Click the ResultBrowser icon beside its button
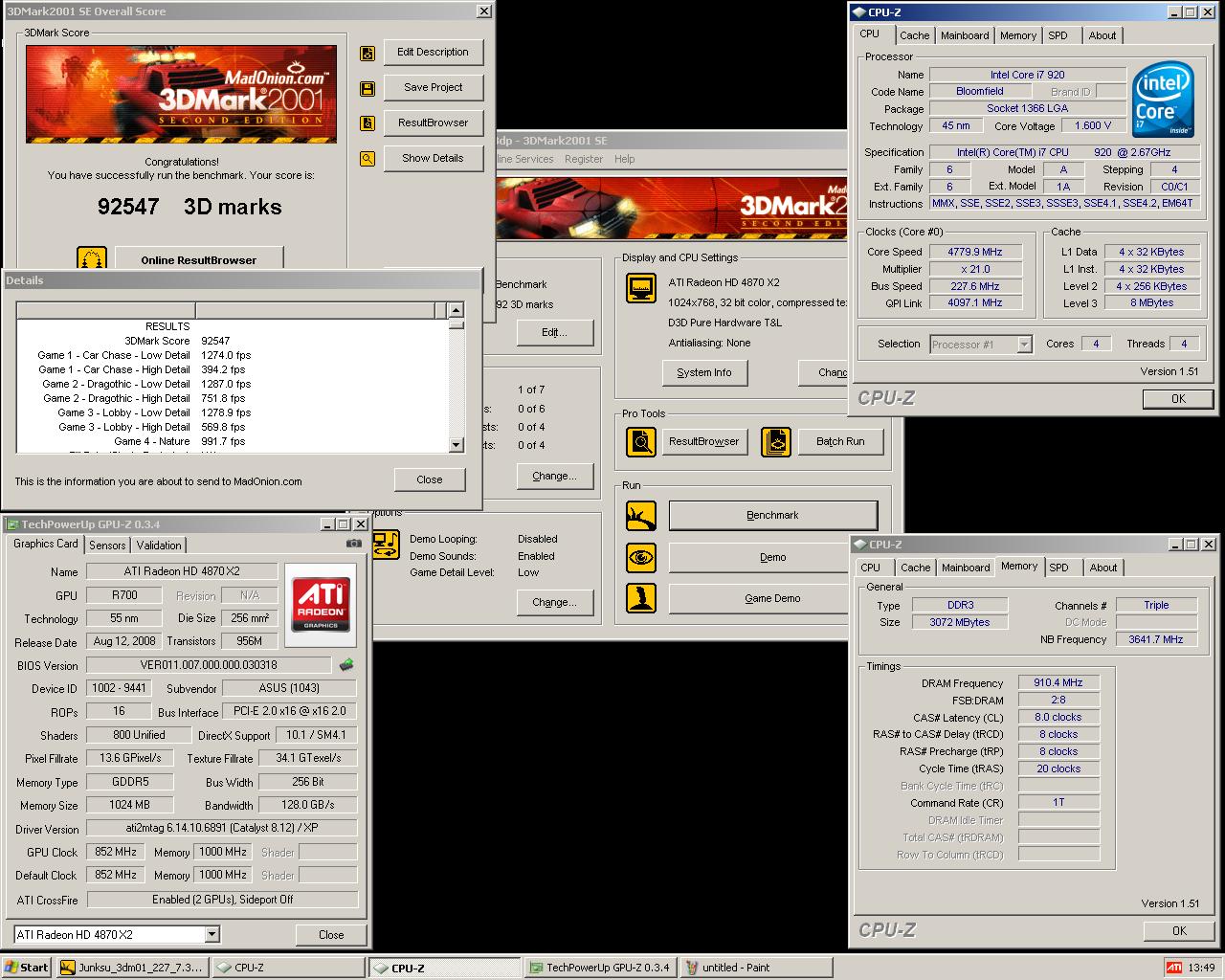 coord(367,123)
